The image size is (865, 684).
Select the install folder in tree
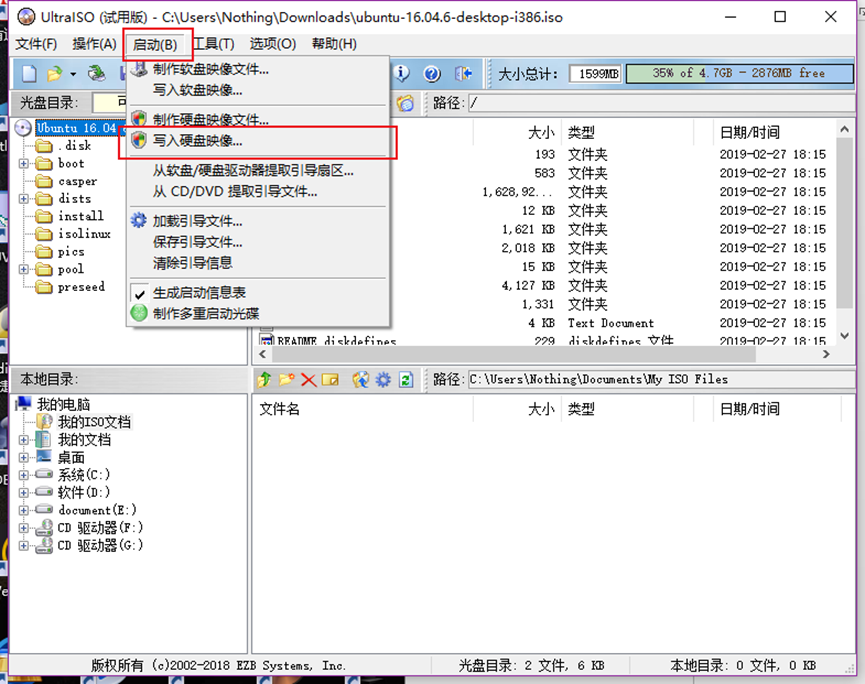(81, 216)
